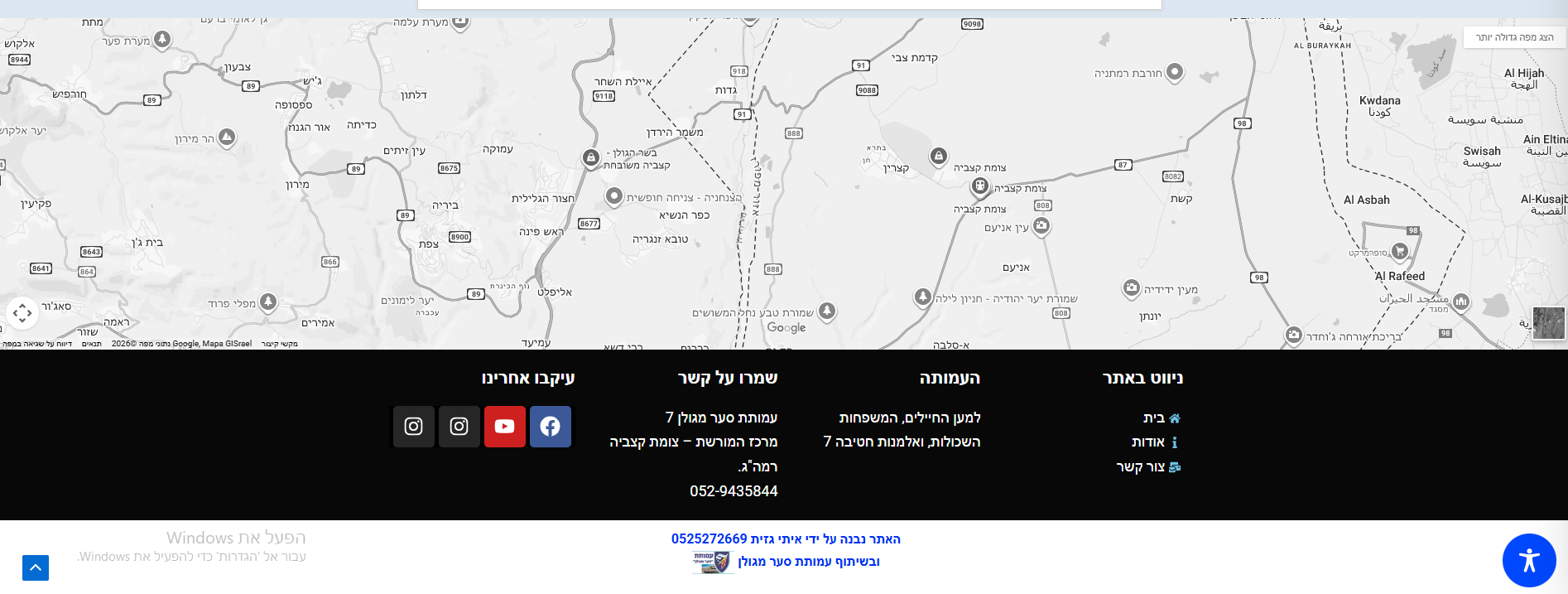Click the Al Asbah place label

[1367, 200]
